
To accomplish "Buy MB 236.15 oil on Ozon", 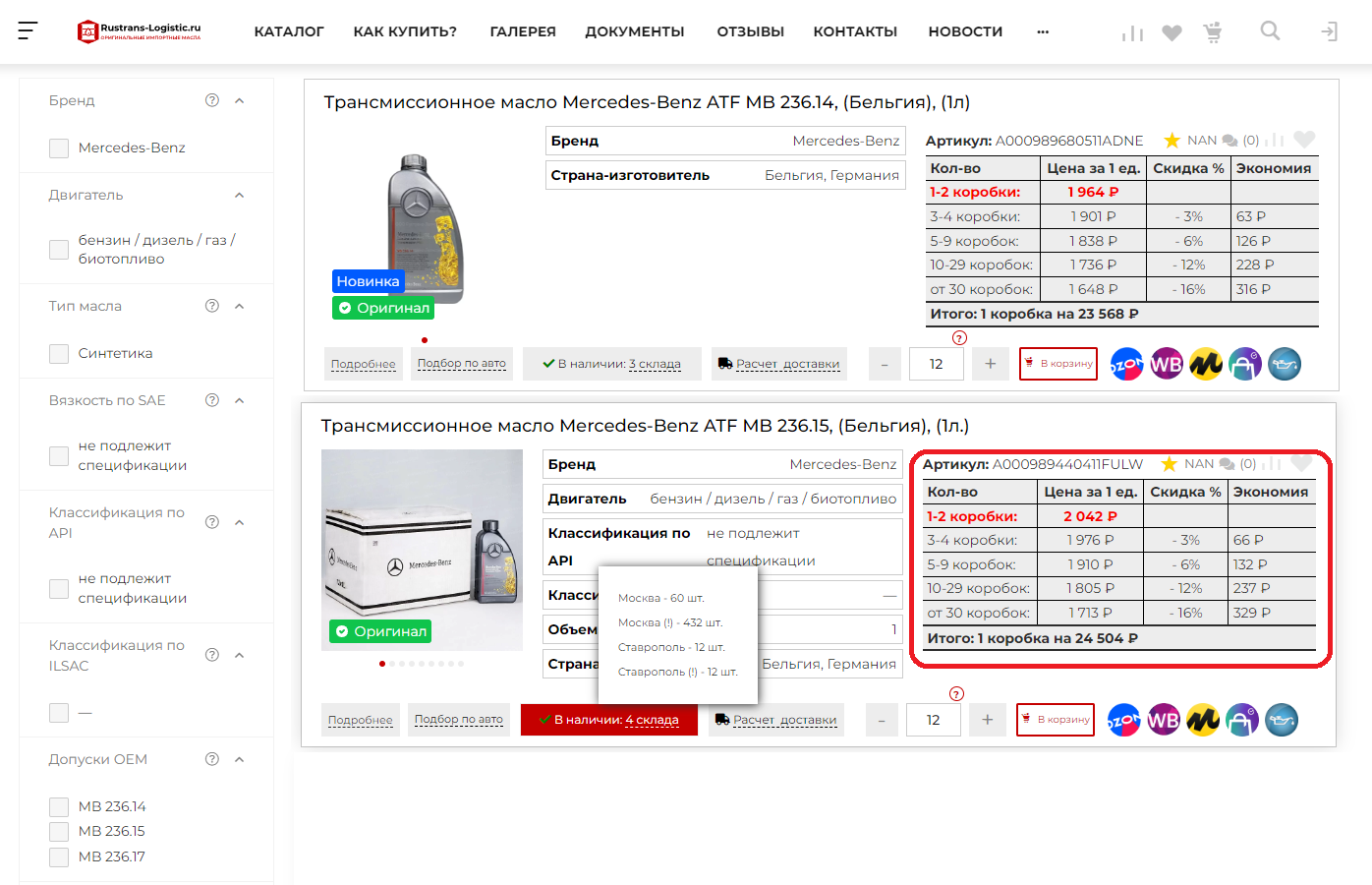I will [x=1123, y=720].
